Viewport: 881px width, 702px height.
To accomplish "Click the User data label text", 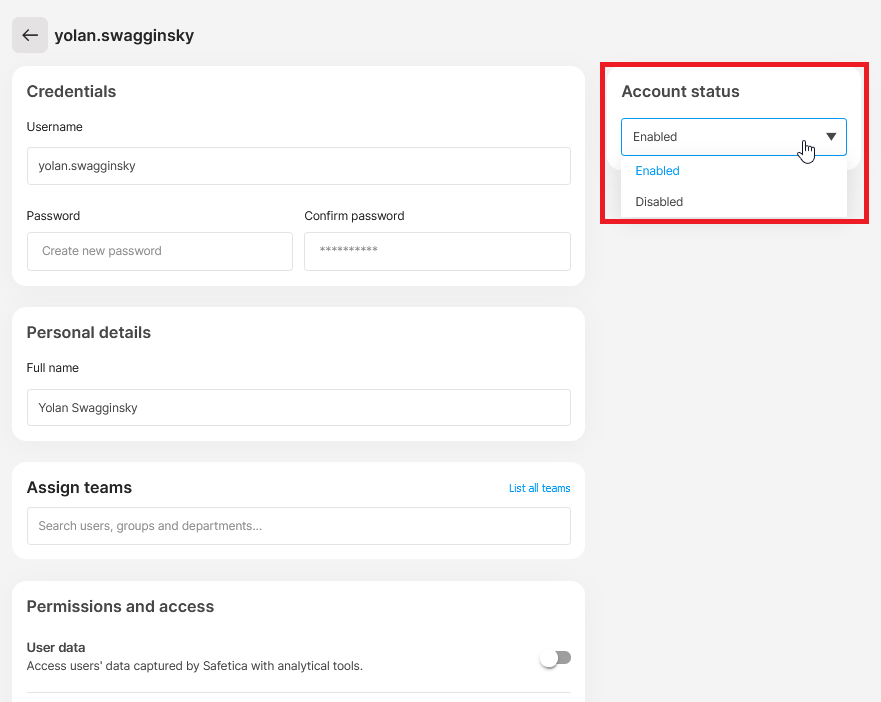I will tap(56, 647).
